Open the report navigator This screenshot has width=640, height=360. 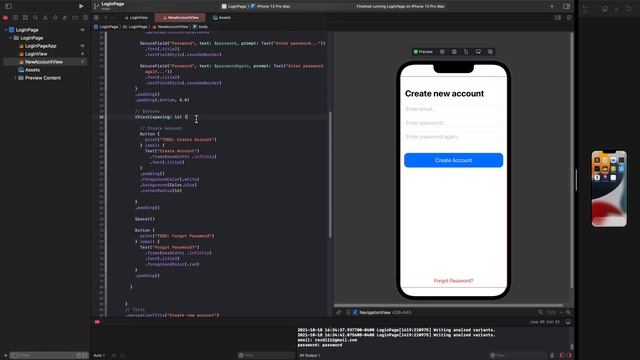(x=85, y=18)
